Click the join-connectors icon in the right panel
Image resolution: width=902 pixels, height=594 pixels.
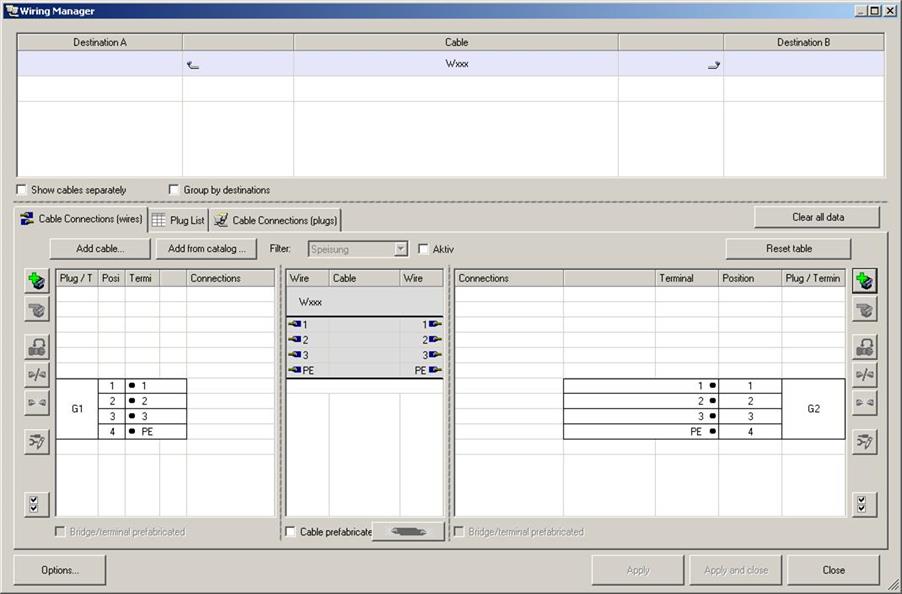(x=865, y=403)
